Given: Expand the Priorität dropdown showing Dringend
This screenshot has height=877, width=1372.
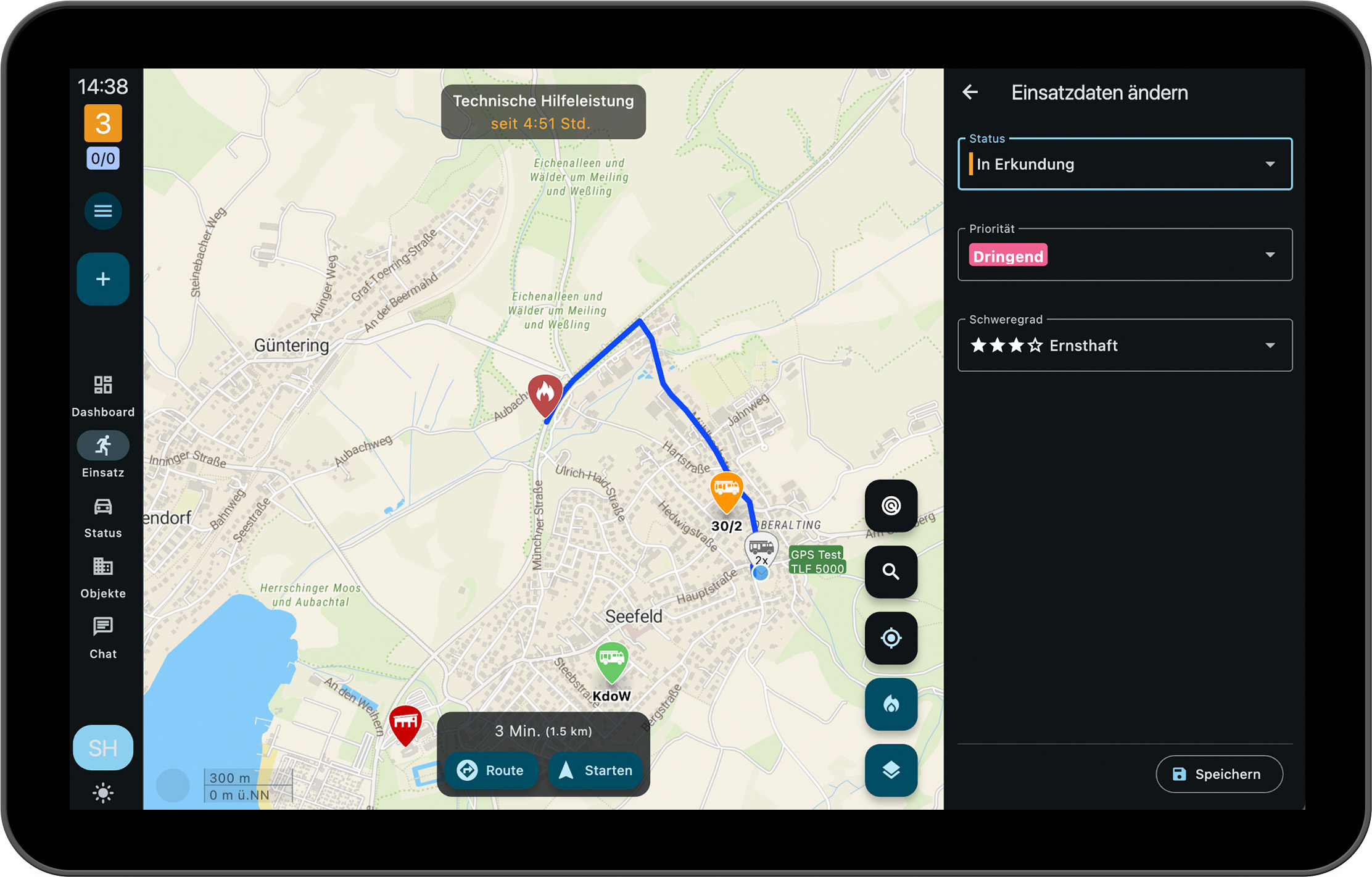Looking at the screenshot, I should 1124,255.
